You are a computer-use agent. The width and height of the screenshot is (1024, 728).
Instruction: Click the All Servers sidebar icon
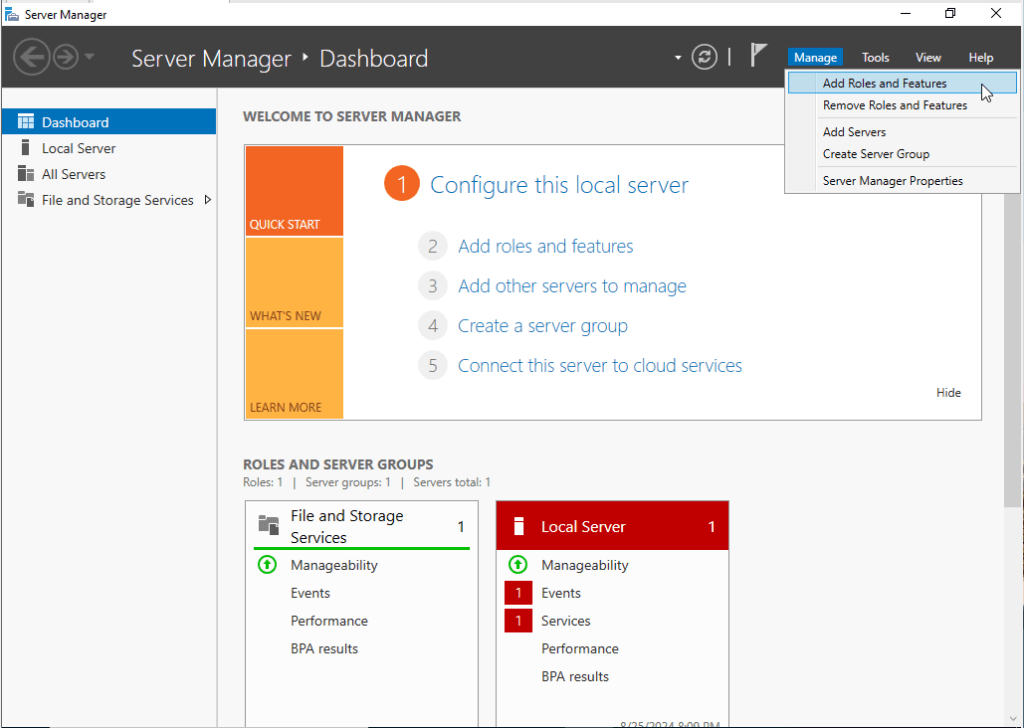[25, 174]
